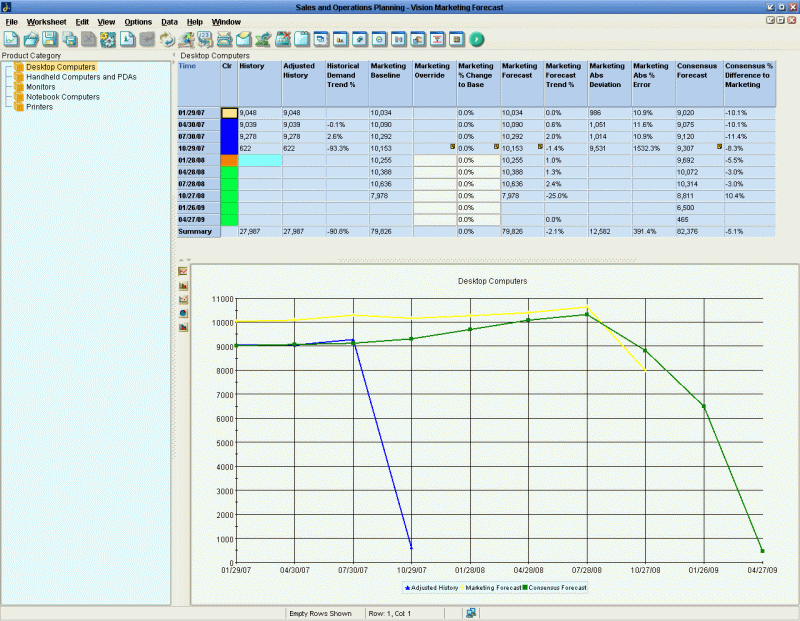Open the File menu
This screenshot has height=621, width=800.
11,22
